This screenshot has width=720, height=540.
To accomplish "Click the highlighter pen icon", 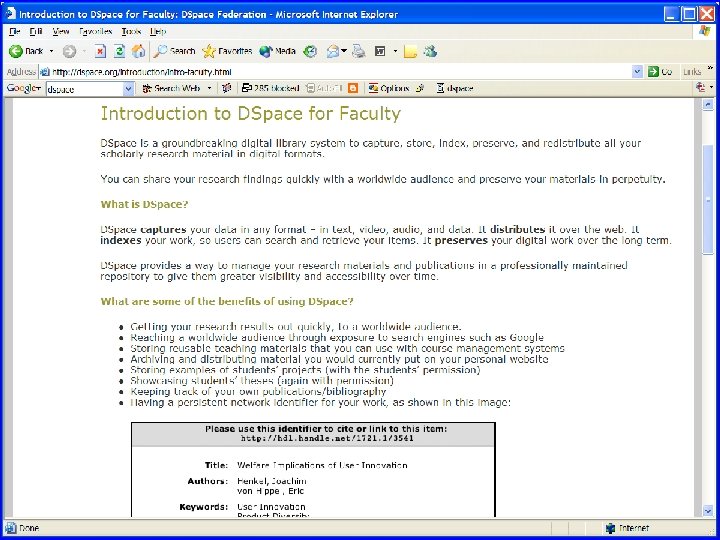I will [x=420, y=88].
